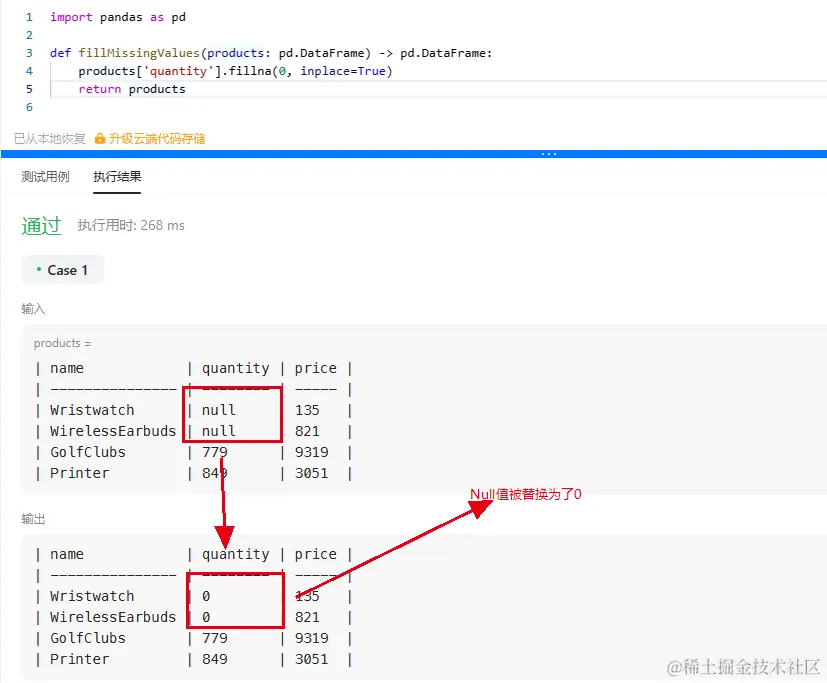
Task: Click Printer in the input table
Action: (80, 473)
